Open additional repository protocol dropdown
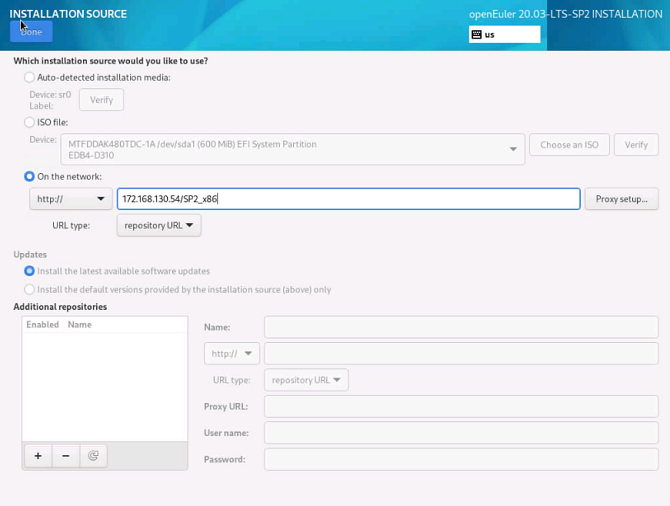670x506 pixels. [x=231, y=354]
